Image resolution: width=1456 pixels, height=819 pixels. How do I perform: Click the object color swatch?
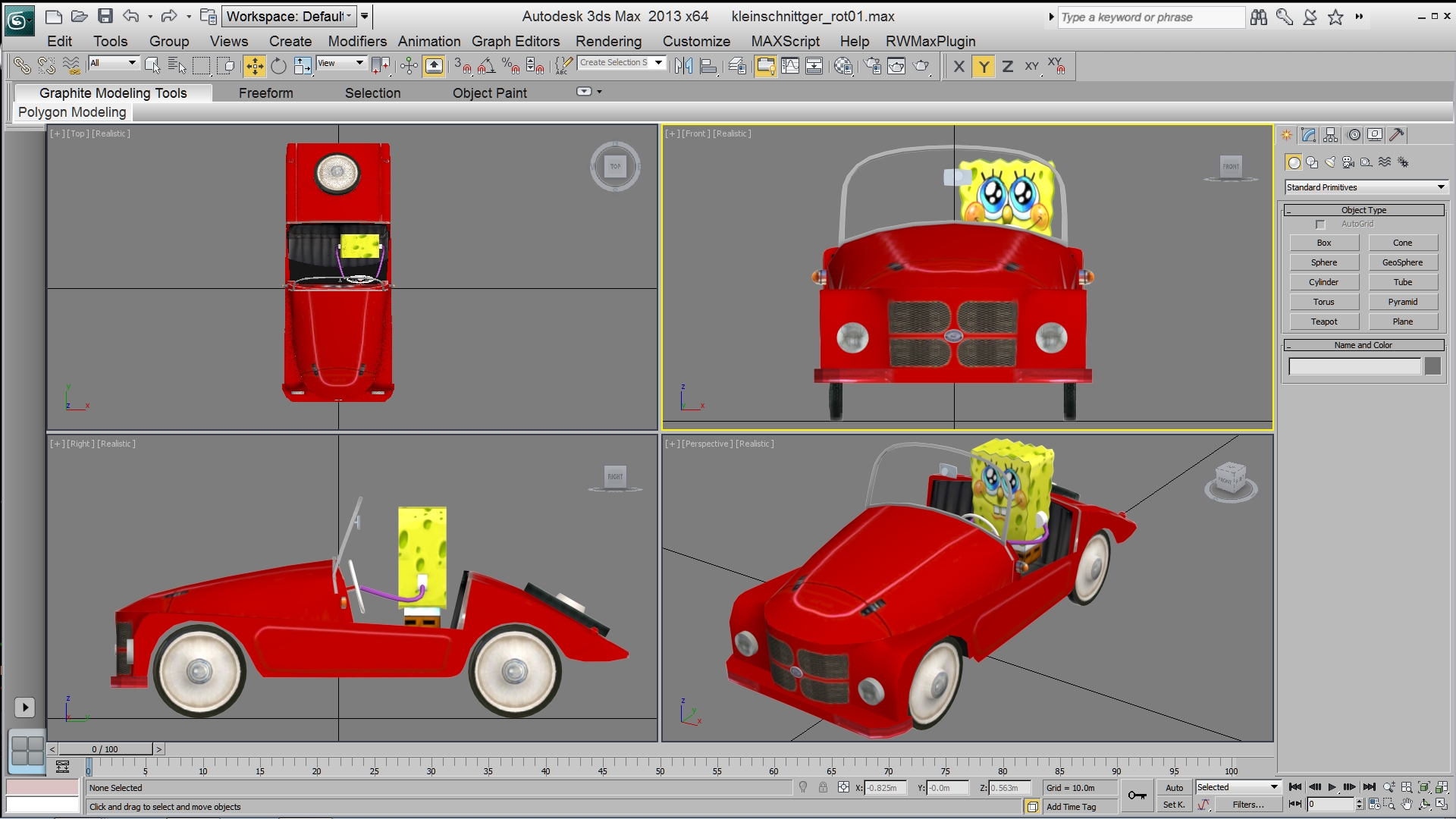[x=1432, y=367]
